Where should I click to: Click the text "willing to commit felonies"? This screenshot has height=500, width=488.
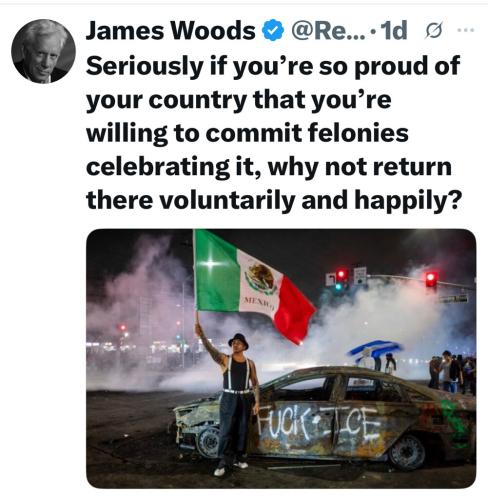247,133
